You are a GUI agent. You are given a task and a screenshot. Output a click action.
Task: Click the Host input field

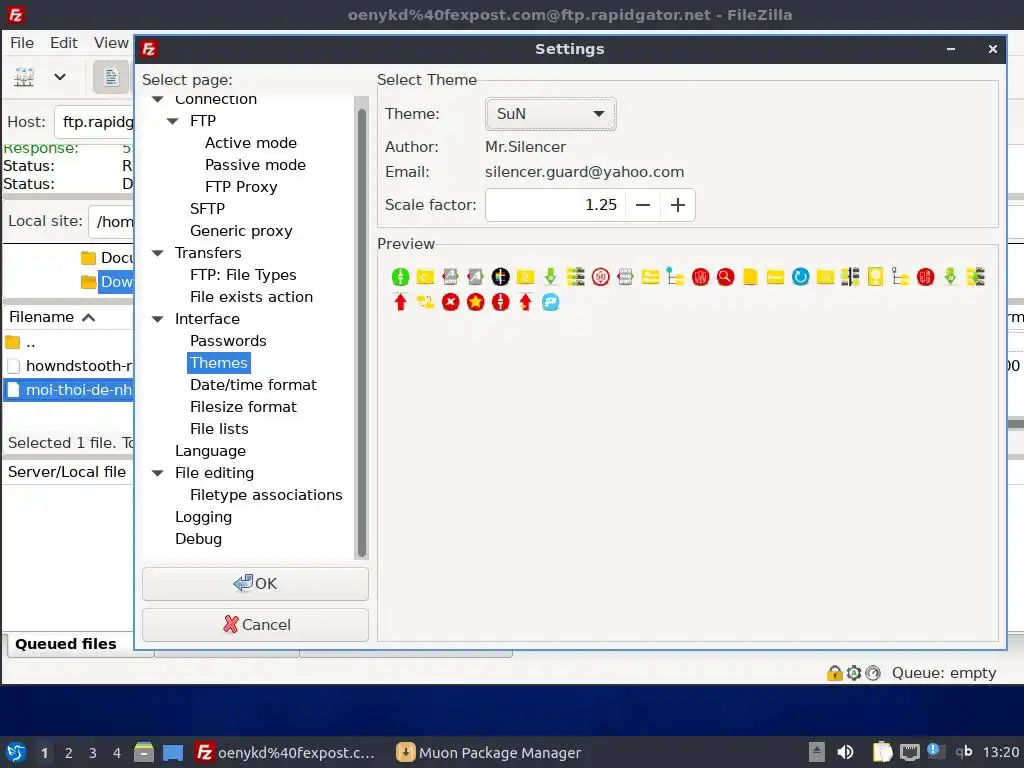pyautogui.click(x=95, y=122)
